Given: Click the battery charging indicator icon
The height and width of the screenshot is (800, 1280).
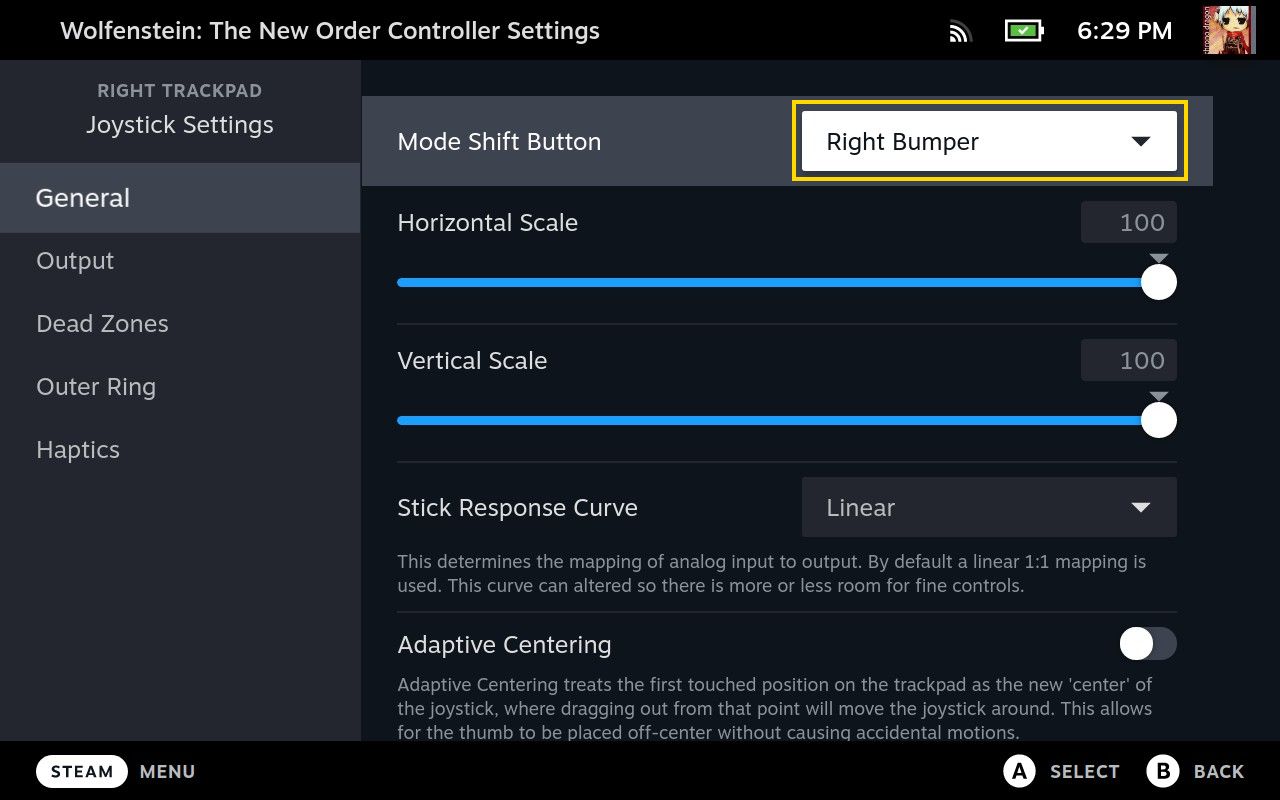Looking at the screenshot, I should click(x=1023, y=31).
